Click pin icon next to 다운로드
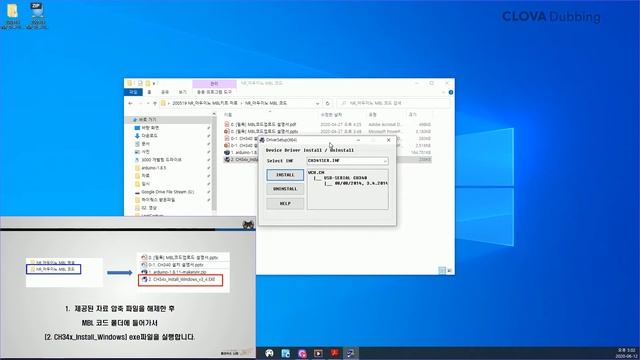The image size is (640, 360). click(209, 136)
